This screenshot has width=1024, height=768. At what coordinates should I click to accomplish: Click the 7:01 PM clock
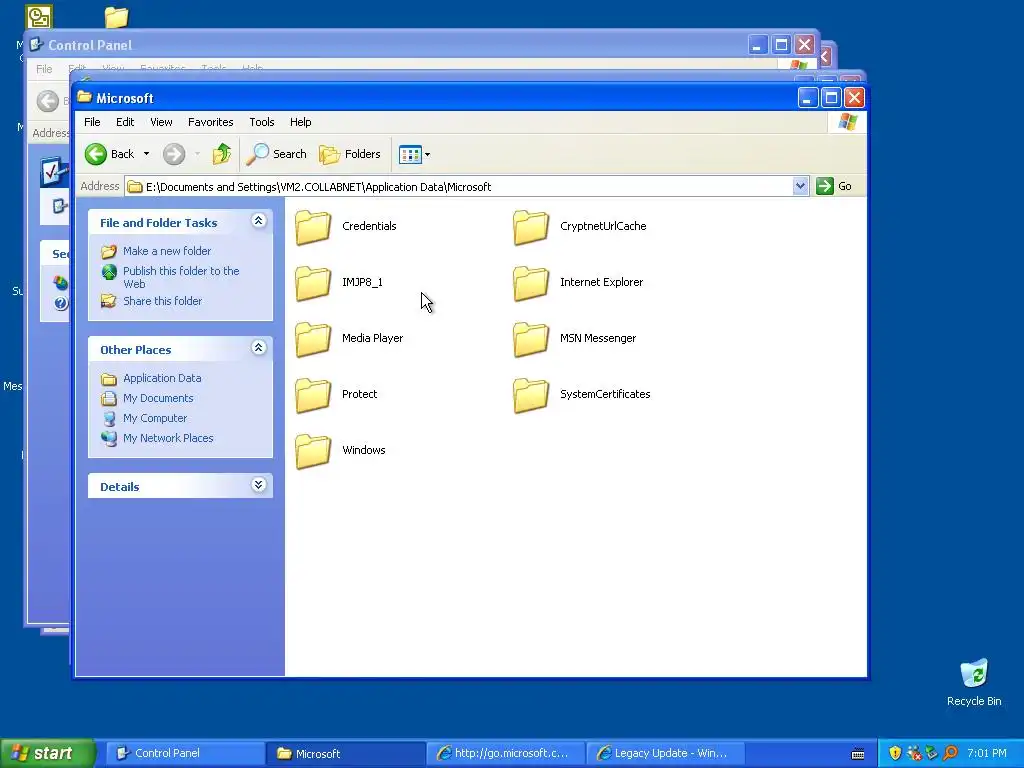(x=987, y=754)
